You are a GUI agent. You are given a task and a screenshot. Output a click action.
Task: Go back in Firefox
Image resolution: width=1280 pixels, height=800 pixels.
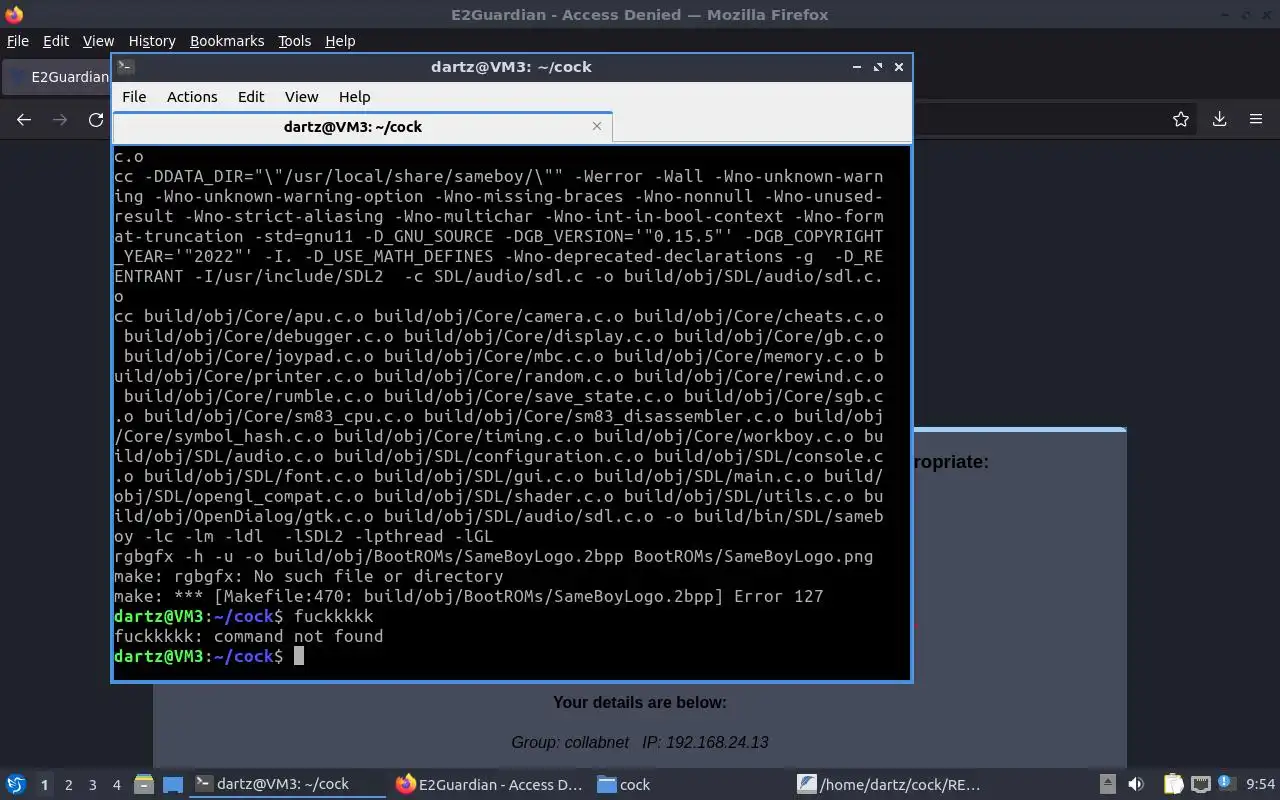(x=24, y=120)
